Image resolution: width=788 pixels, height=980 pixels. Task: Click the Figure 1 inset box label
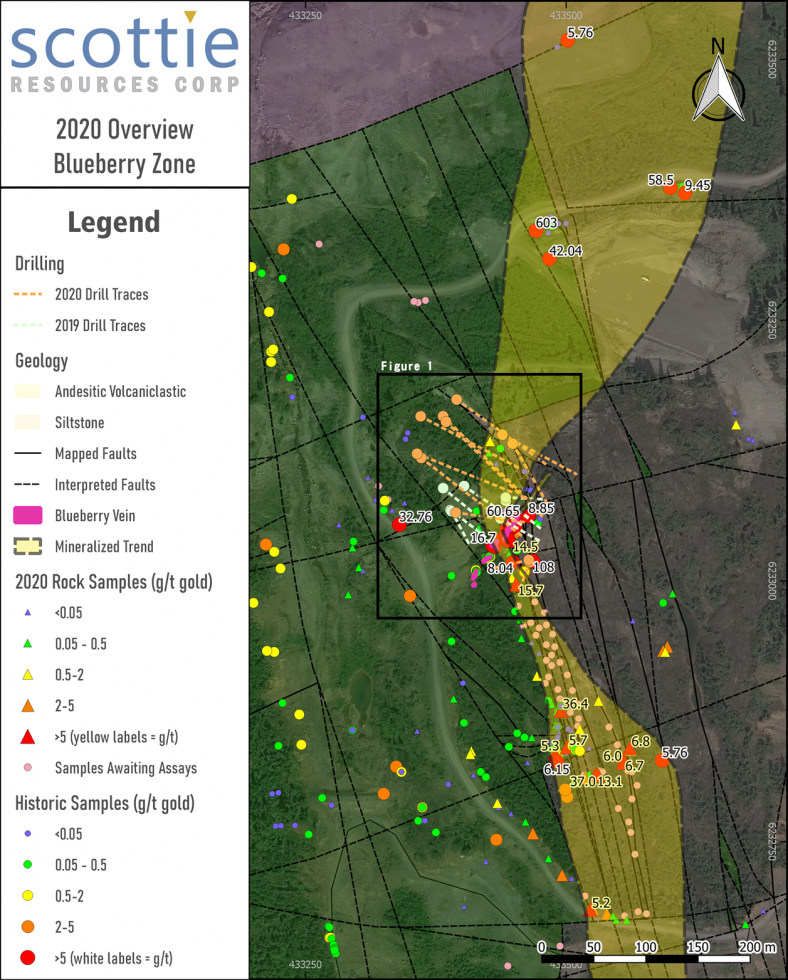[x=406, y=367]
